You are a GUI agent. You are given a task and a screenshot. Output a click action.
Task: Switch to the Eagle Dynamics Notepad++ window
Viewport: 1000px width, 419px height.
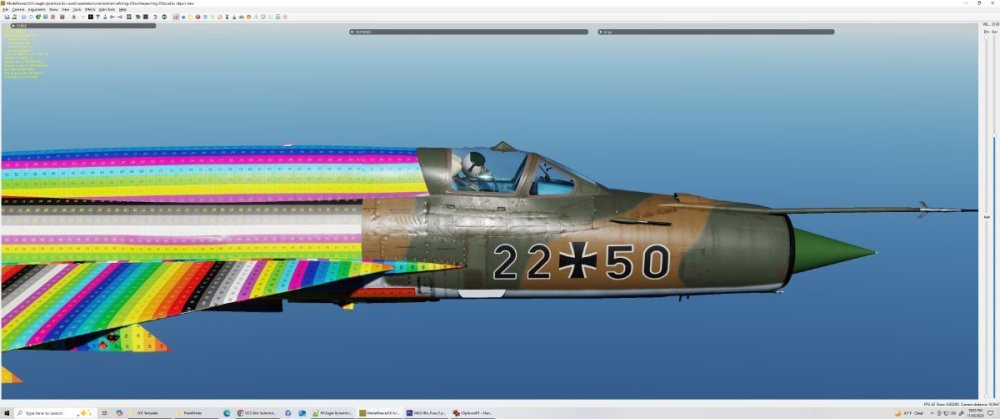[334, 413]
